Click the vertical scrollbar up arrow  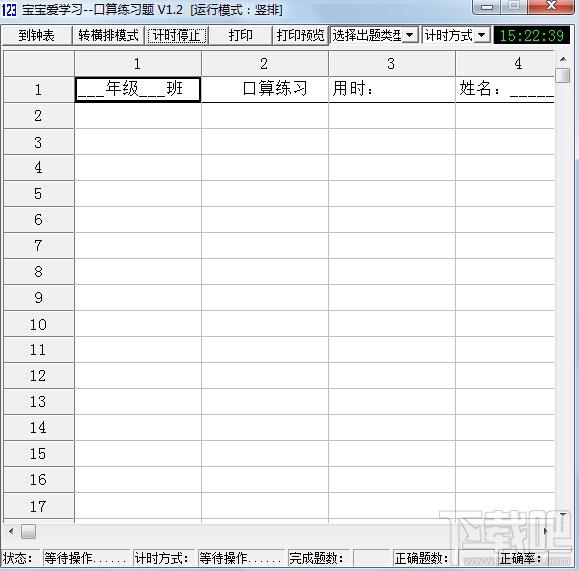[563, 59]
